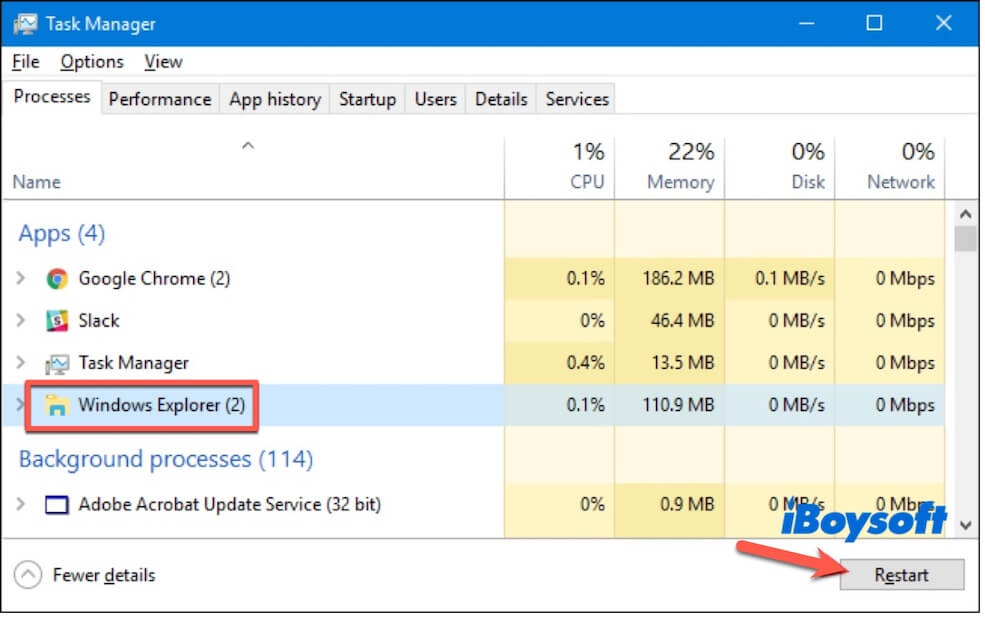The image size is (985, 617).
Task: Expand the Slack process group
Action: coord(21,320)
